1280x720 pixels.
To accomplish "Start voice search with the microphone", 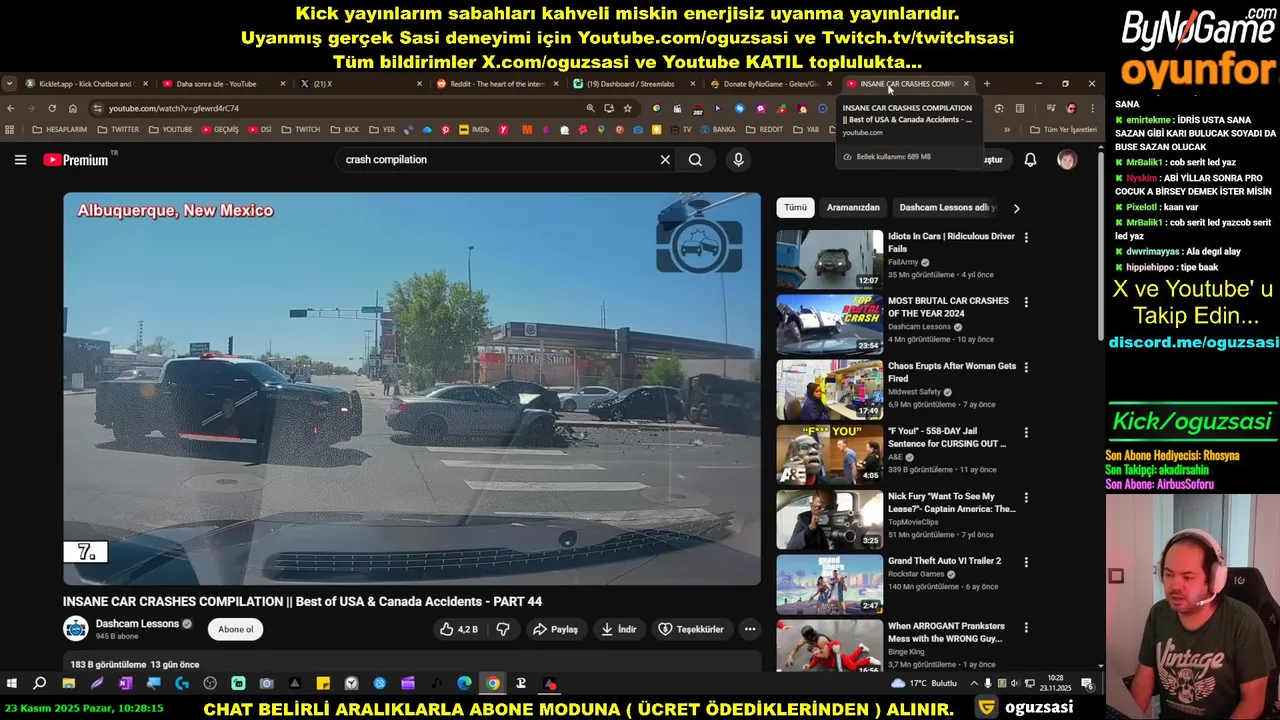I will pos(738,160).
